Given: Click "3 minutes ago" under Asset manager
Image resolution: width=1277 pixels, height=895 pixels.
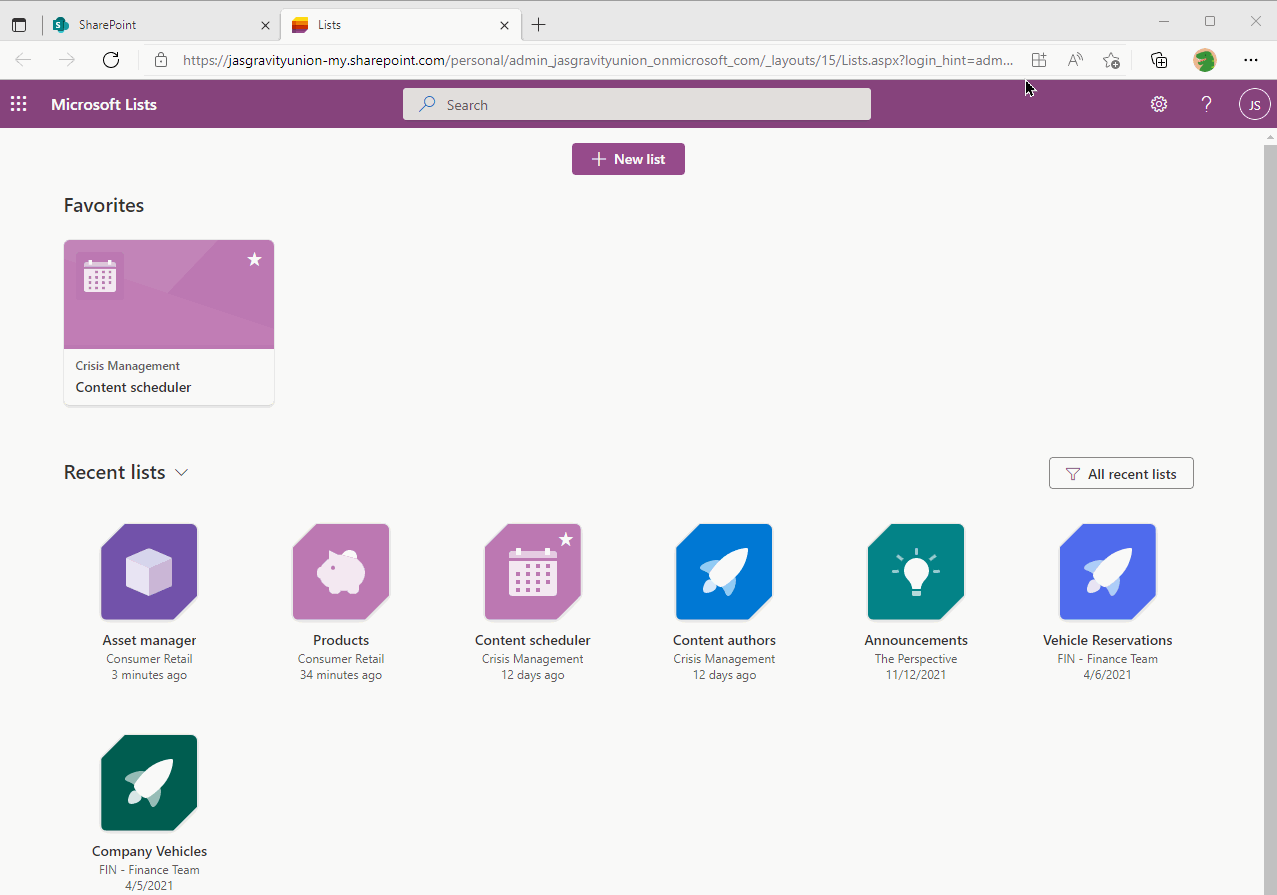Looking at the screenshot, I should 149,675.
